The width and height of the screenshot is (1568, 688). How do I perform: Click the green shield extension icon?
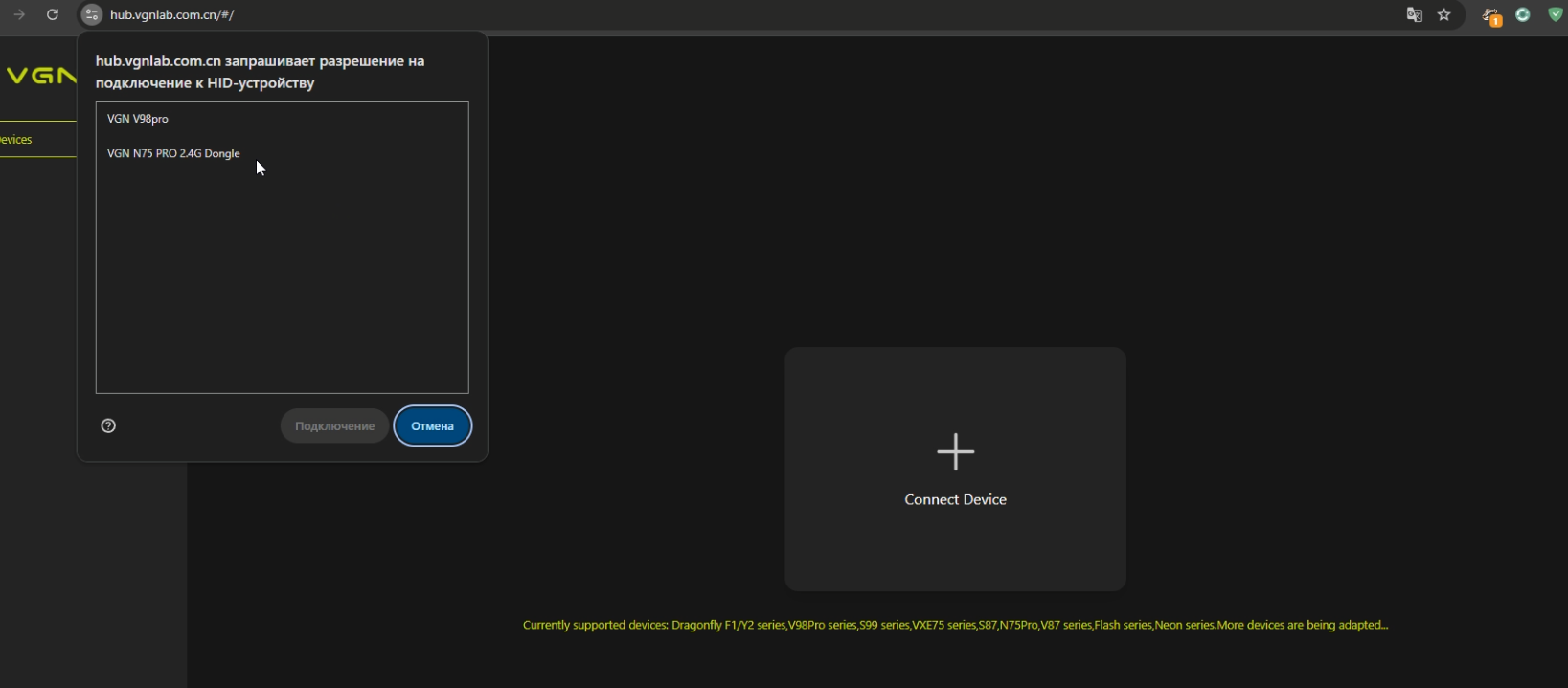[x=1556, y=14]
